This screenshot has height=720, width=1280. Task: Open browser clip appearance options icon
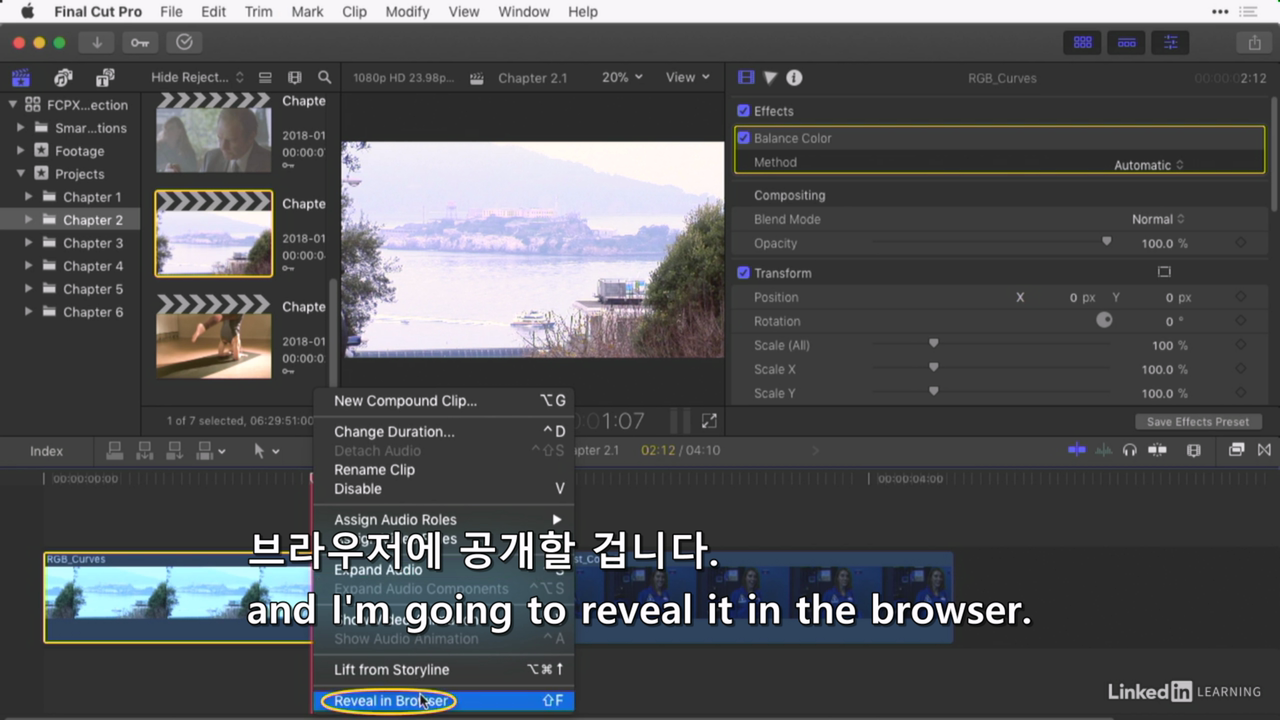pos(265,77)
